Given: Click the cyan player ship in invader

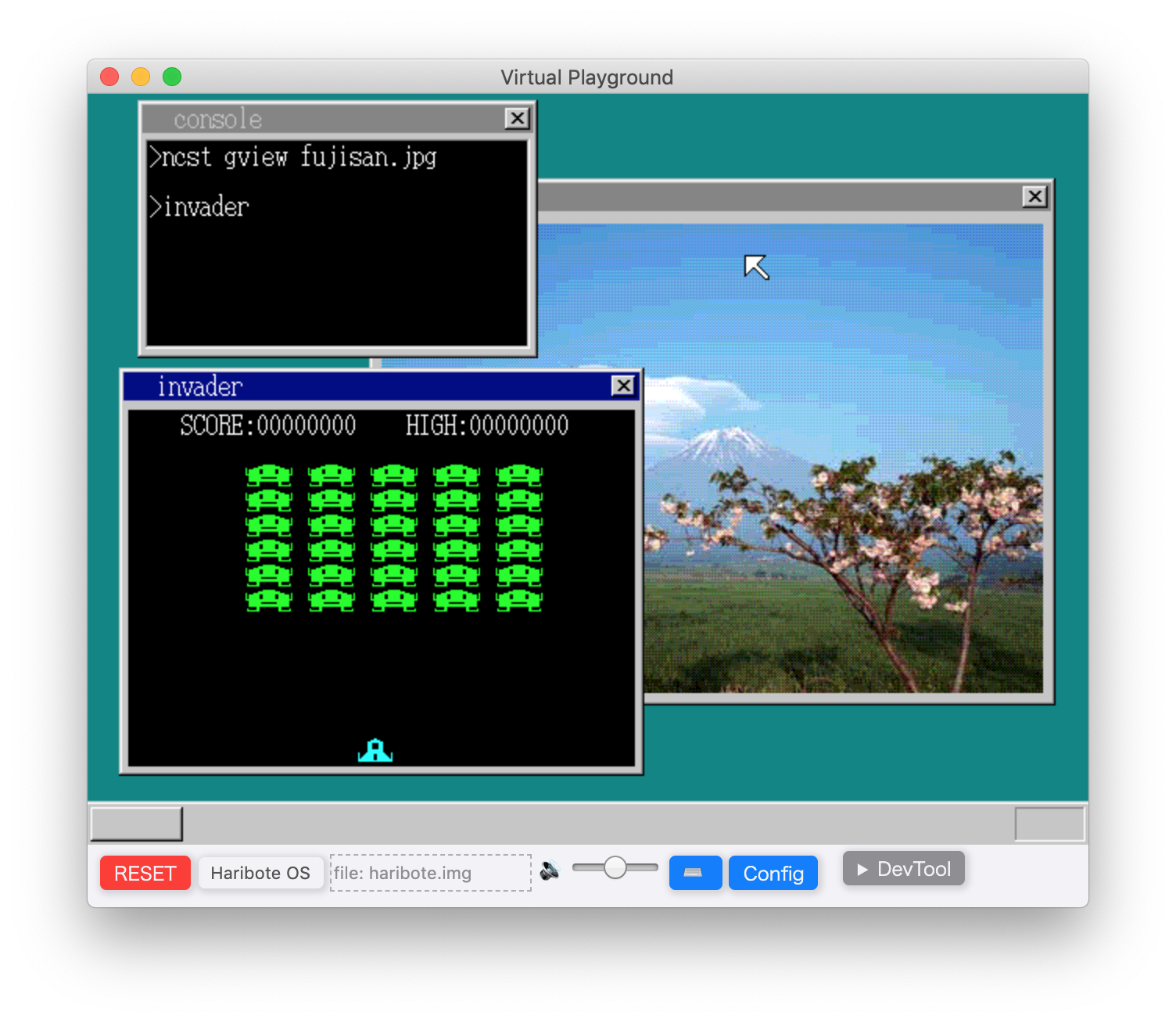Looking at the screenshot, I should [x=375, y=750].
